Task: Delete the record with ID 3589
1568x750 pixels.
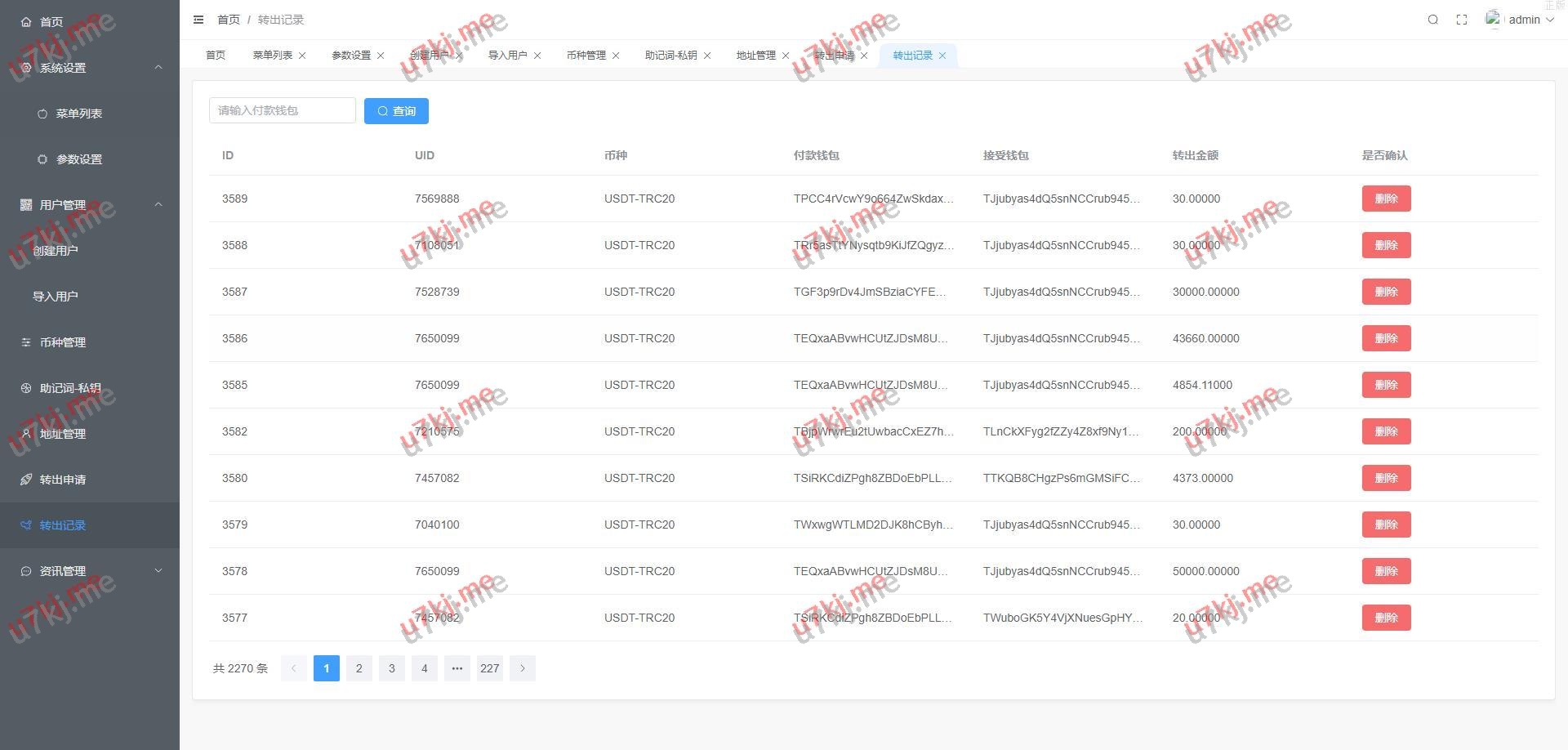Action: (x=1386, y=199)
